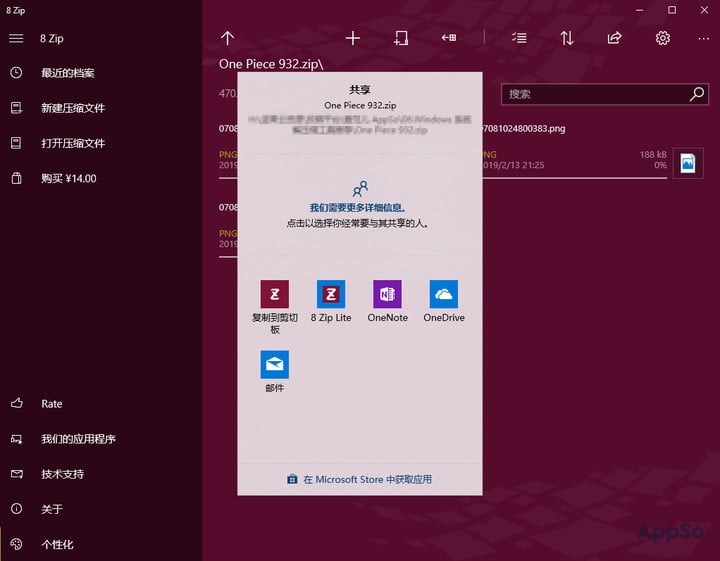Click the left-arrow grid toolbar icon

[x=449, y=38]
